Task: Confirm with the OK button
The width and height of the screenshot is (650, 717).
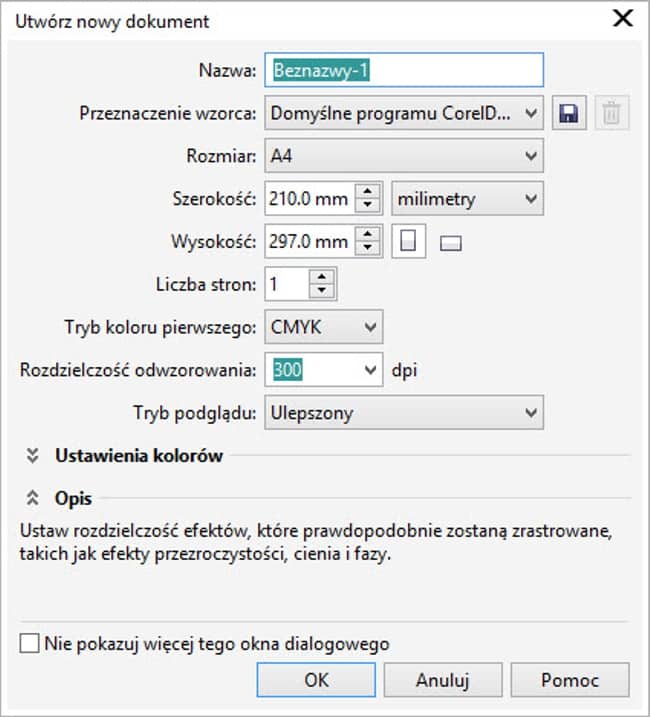Action: coord(316,680)
